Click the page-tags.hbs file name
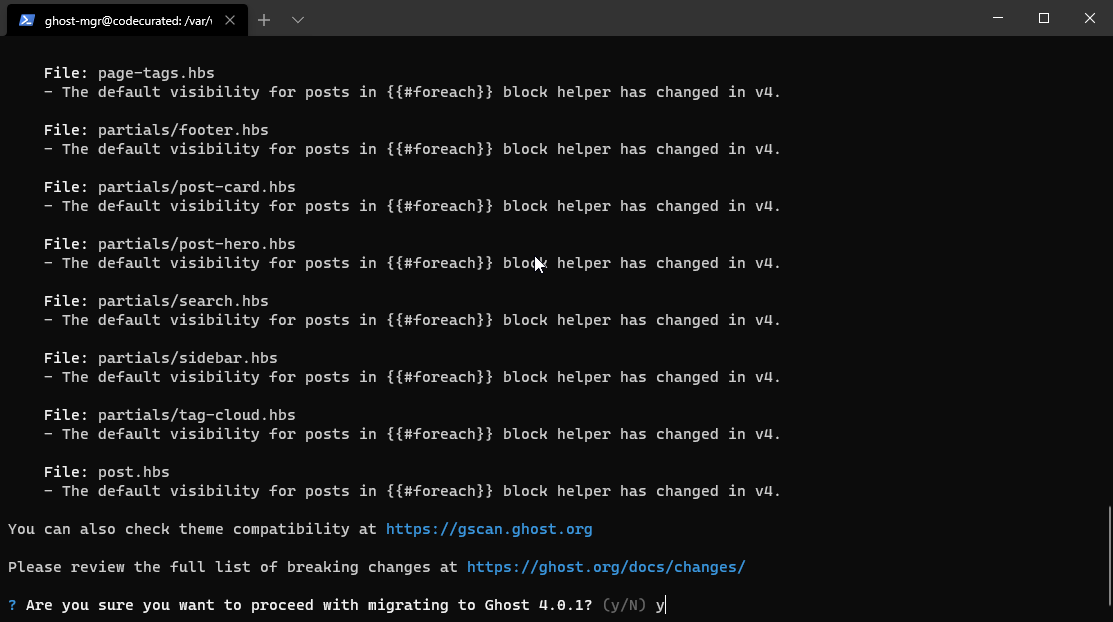 coord(156,73)
